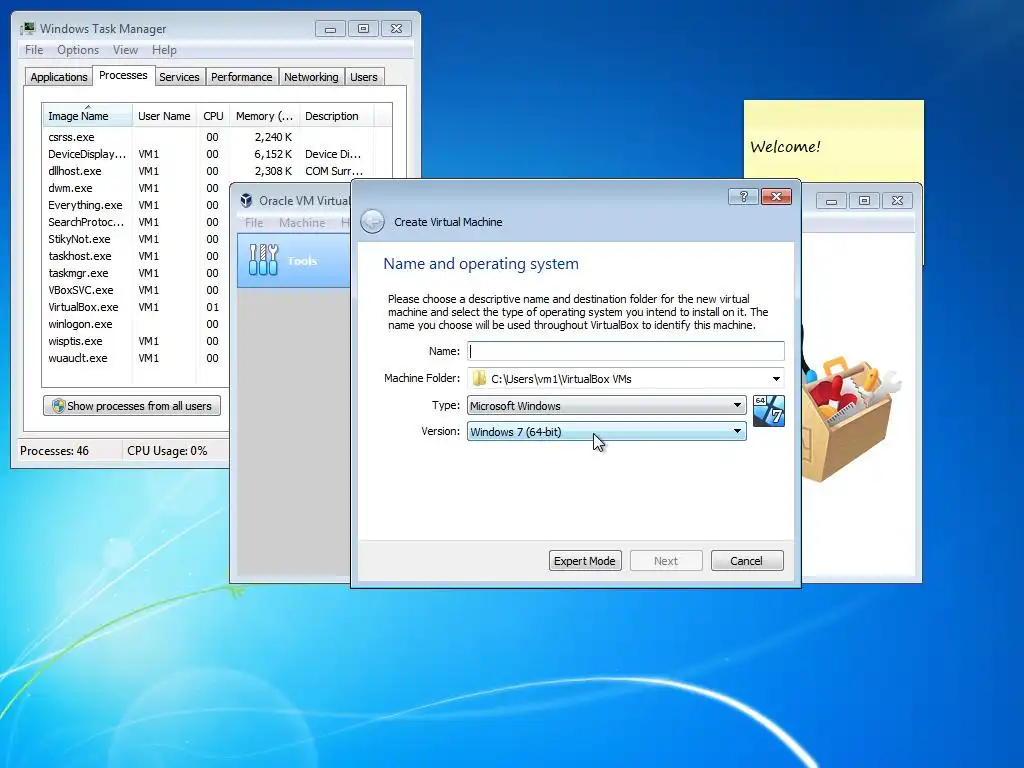
Task: Switch to the Applications tab
Action: [x=59, y=77]
